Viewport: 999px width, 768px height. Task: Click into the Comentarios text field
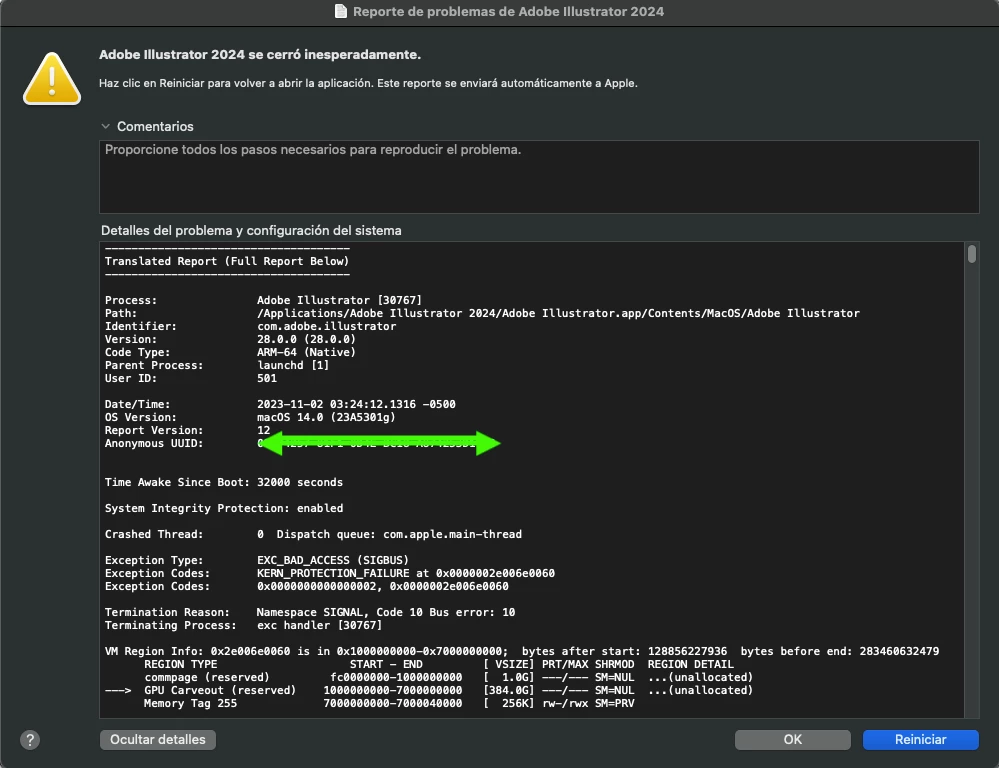pyautogui.click(x=539, y=177)
